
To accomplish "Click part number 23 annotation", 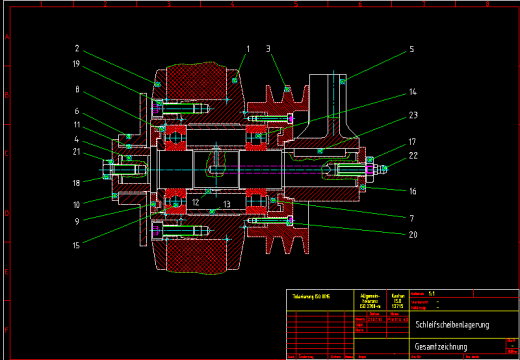I will (413, 115).
